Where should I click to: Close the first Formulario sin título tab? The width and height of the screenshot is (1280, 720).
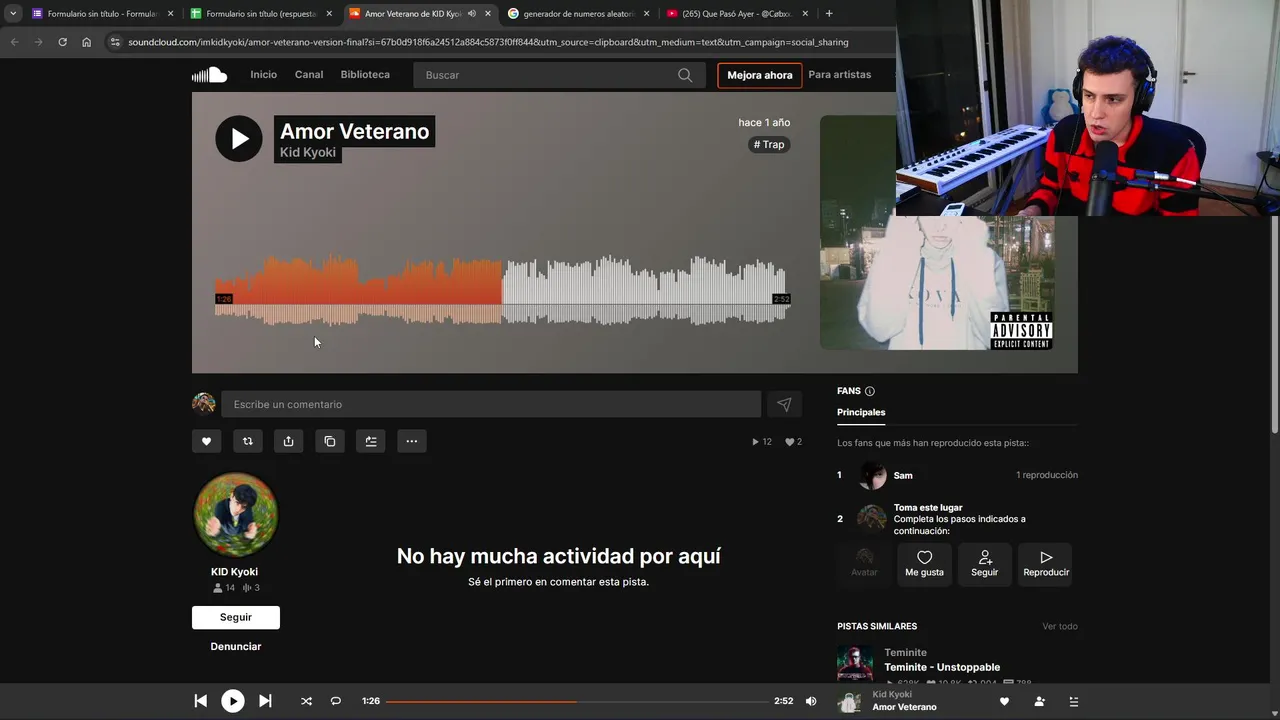170,14
